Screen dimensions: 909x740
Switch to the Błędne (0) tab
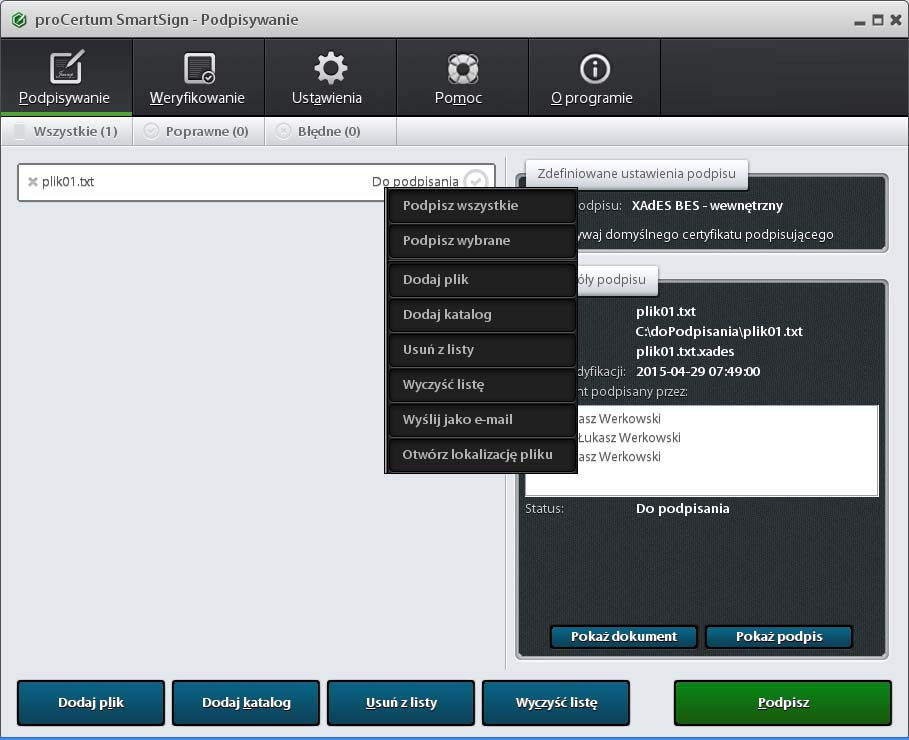point(330,132)
